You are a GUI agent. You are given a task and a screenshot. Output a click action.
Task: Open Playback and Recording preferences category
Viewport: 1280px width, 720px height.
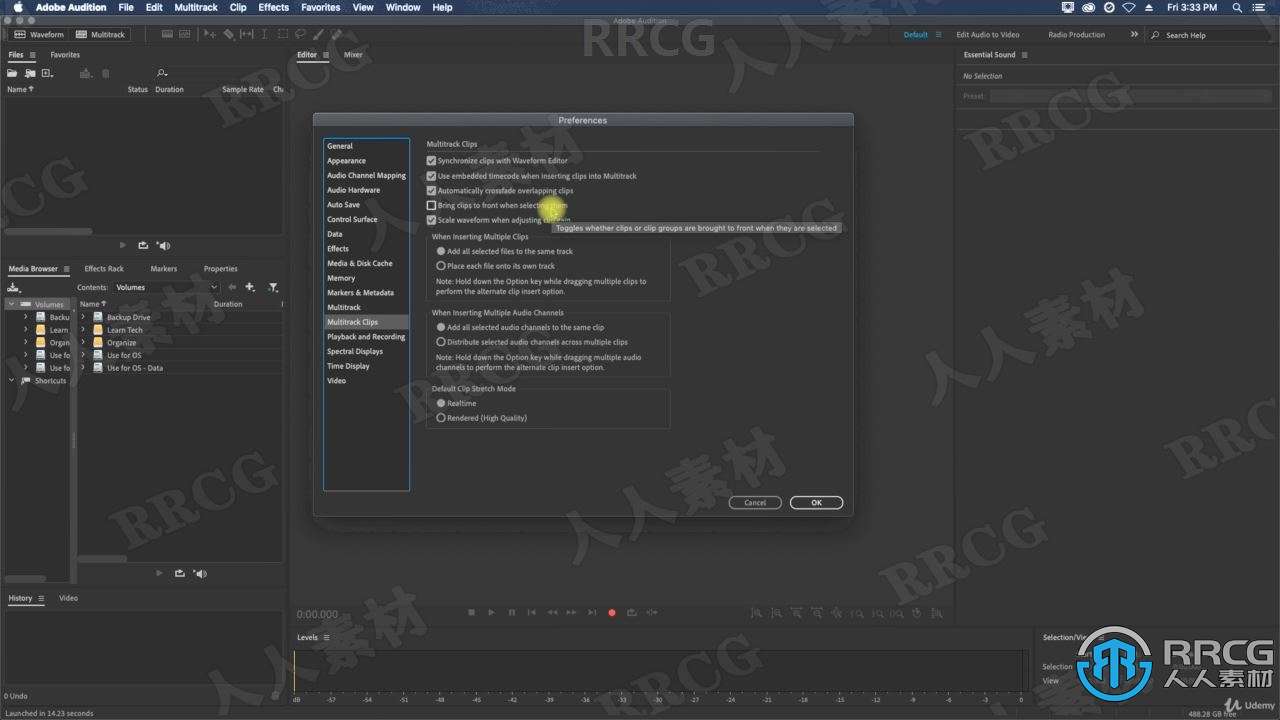366,337
